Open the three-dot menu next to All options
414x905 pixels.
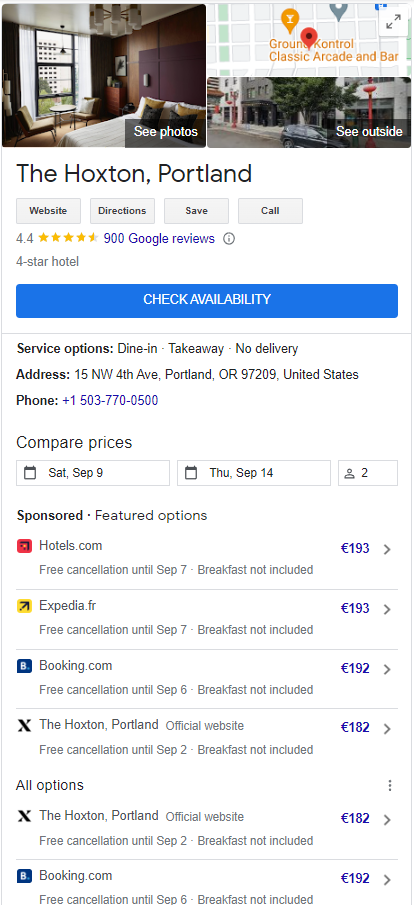point(390,786)
